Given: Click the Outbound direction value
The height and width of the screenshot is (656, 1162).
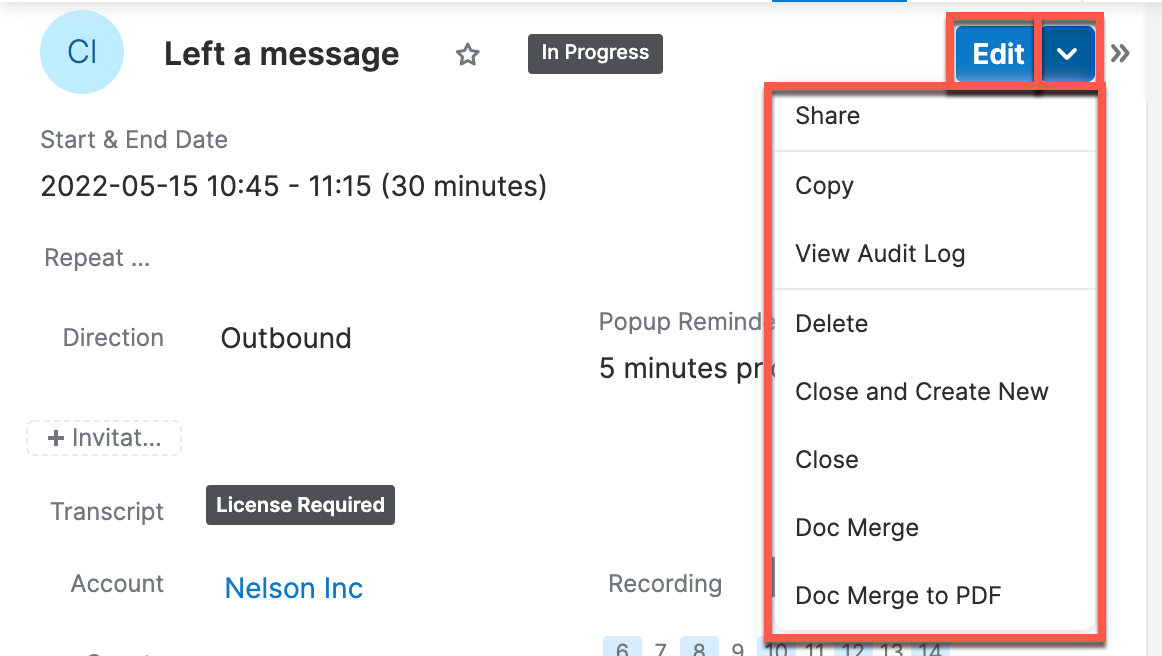Looking at the screenshot, I should [286, 338].
